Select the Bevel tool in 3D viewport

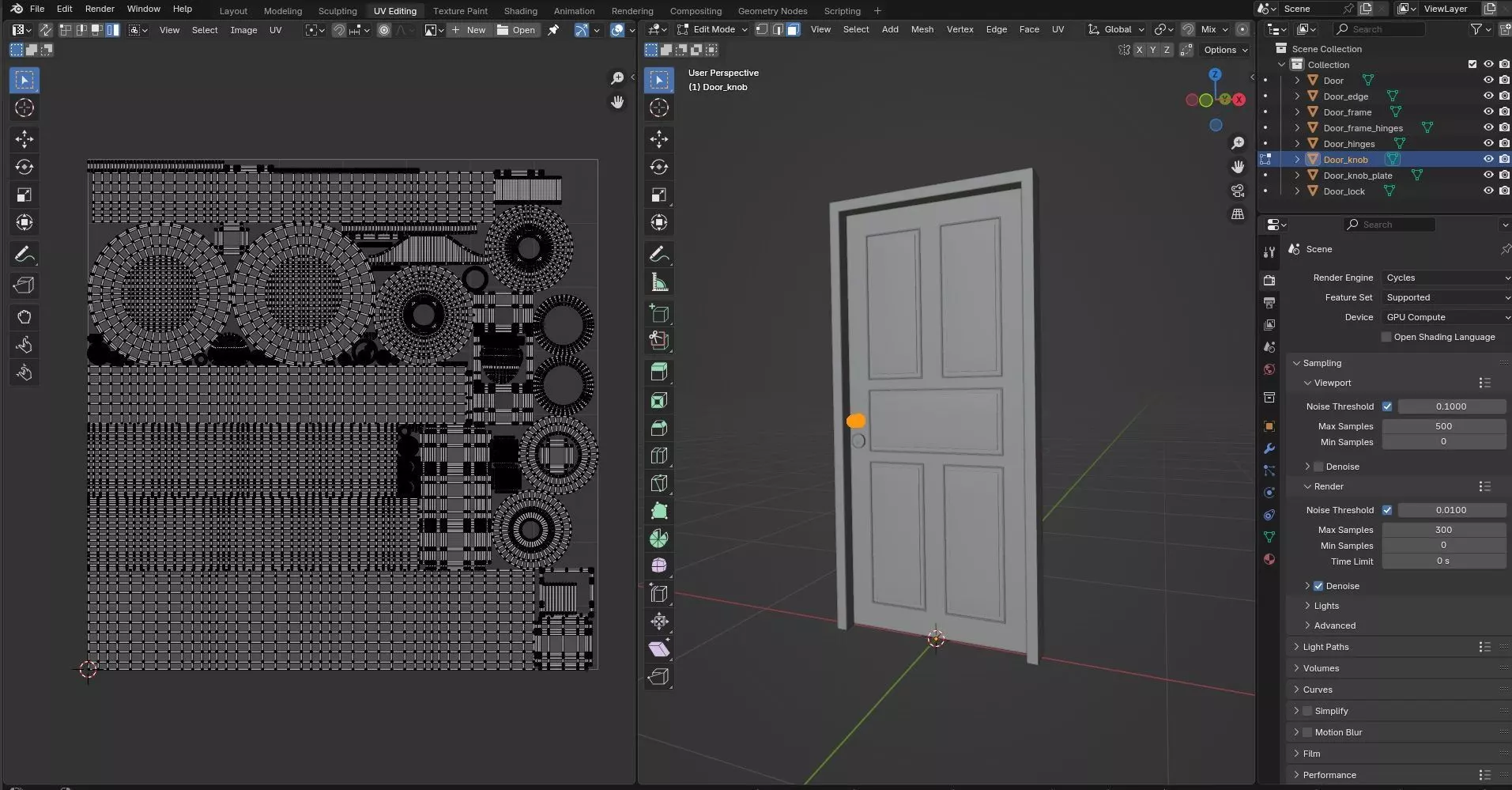coord(659,428)
